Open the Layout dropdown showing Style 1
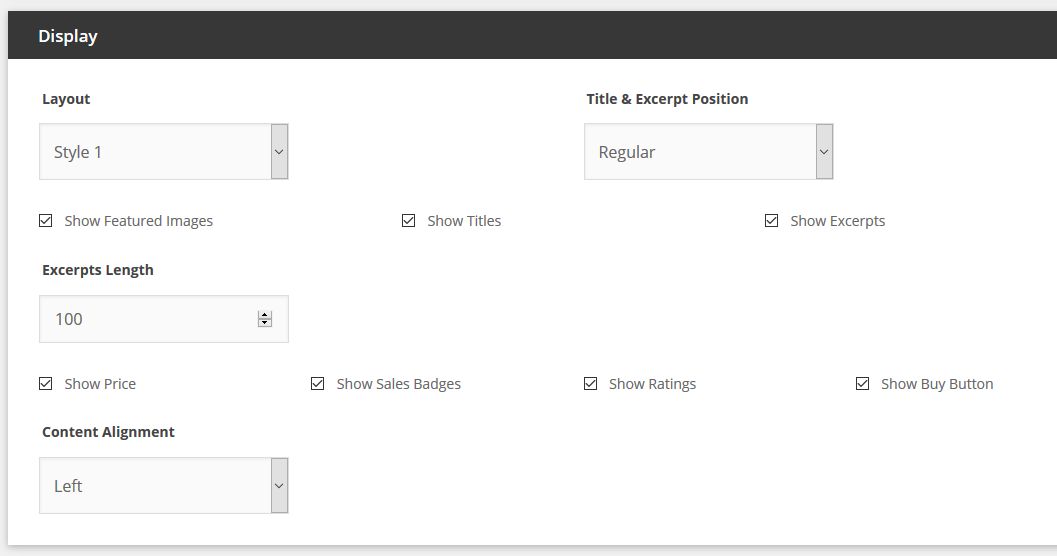1057x556 pixels. pos(164,152)
